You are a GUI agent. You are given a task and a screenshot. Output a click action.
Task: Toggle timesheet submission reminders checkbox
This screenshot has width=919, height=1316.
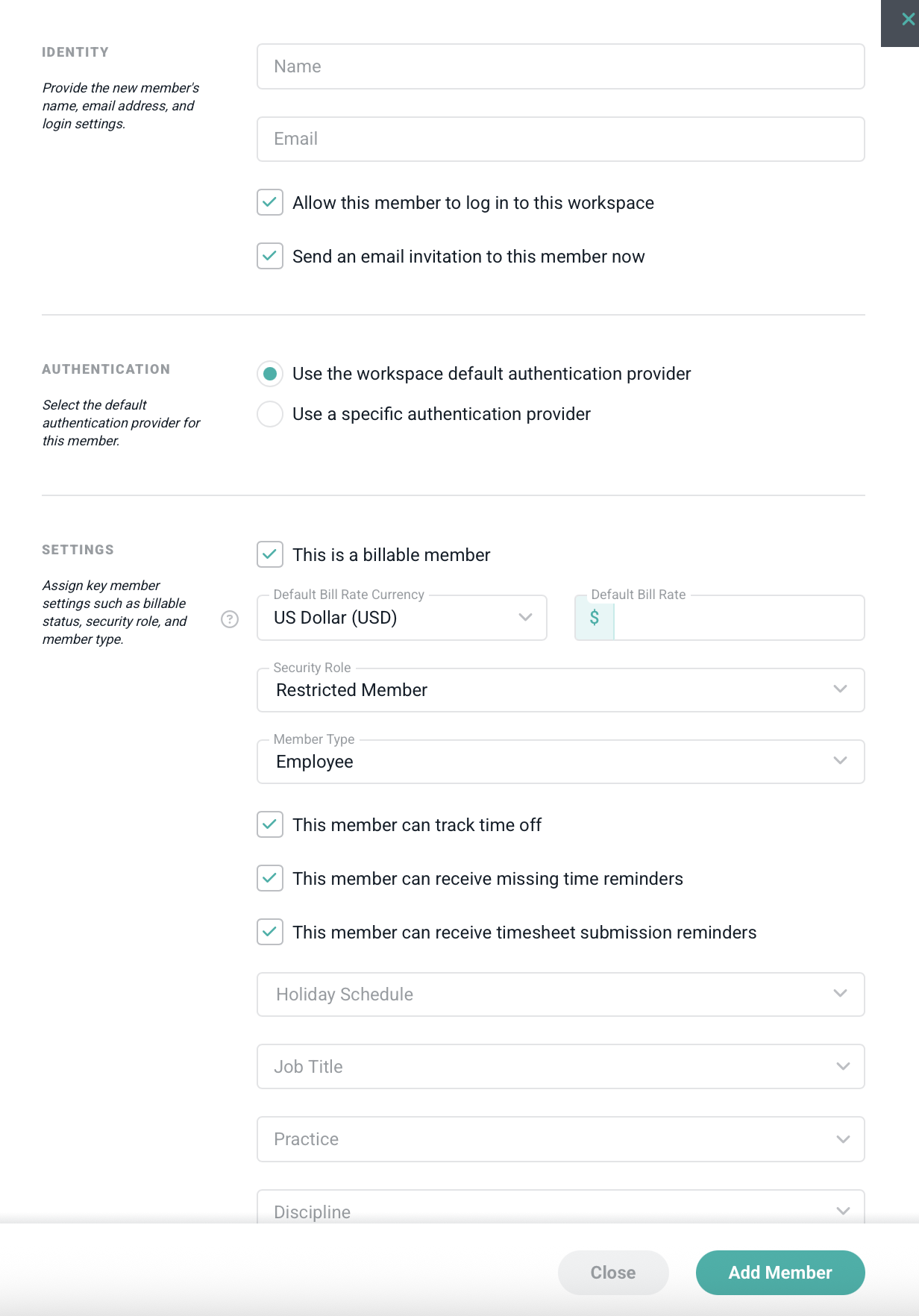point(270,932)
